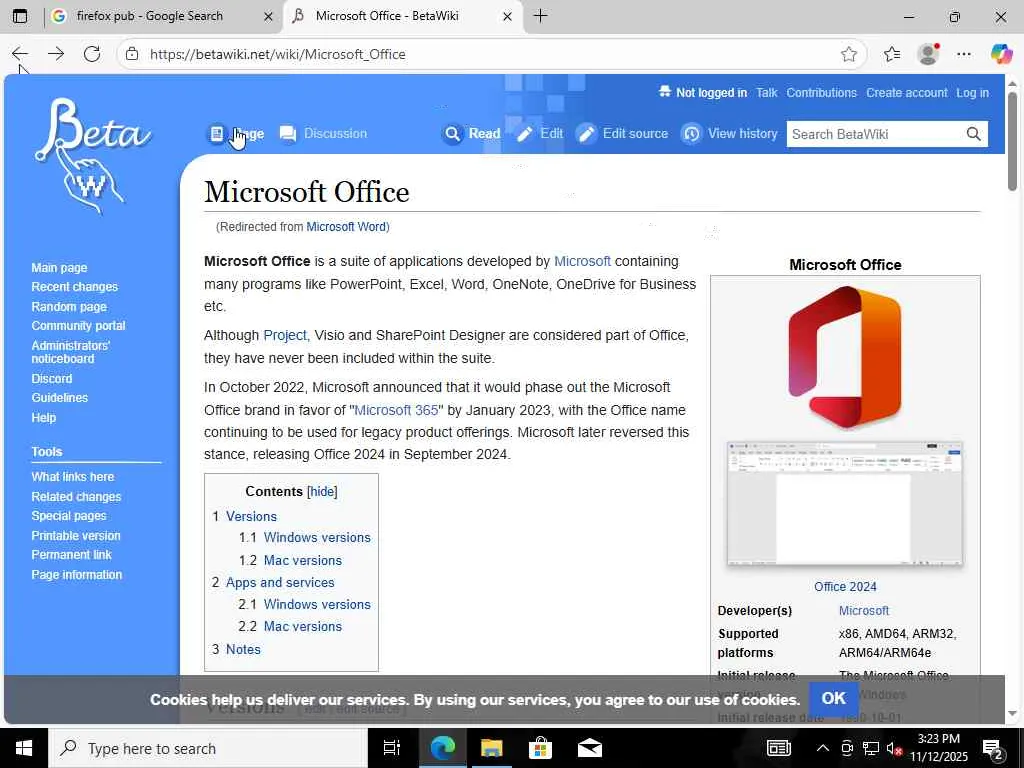The image size is (1024, 768).
Task: Open the Settings and more ellipsis menu
Action: click(x=964, y=54)
